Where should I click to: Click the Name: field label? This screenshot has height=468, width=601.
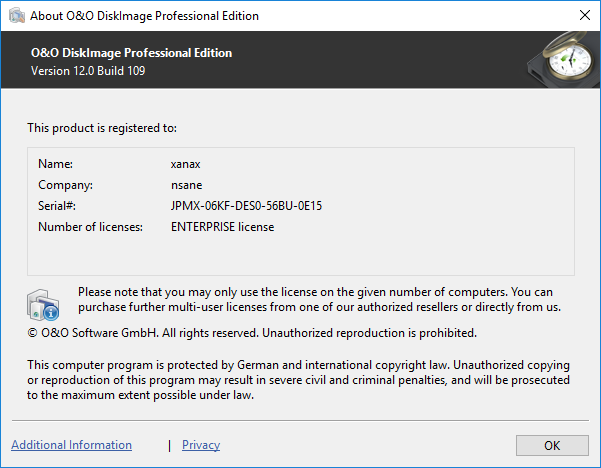click(56, 164)
